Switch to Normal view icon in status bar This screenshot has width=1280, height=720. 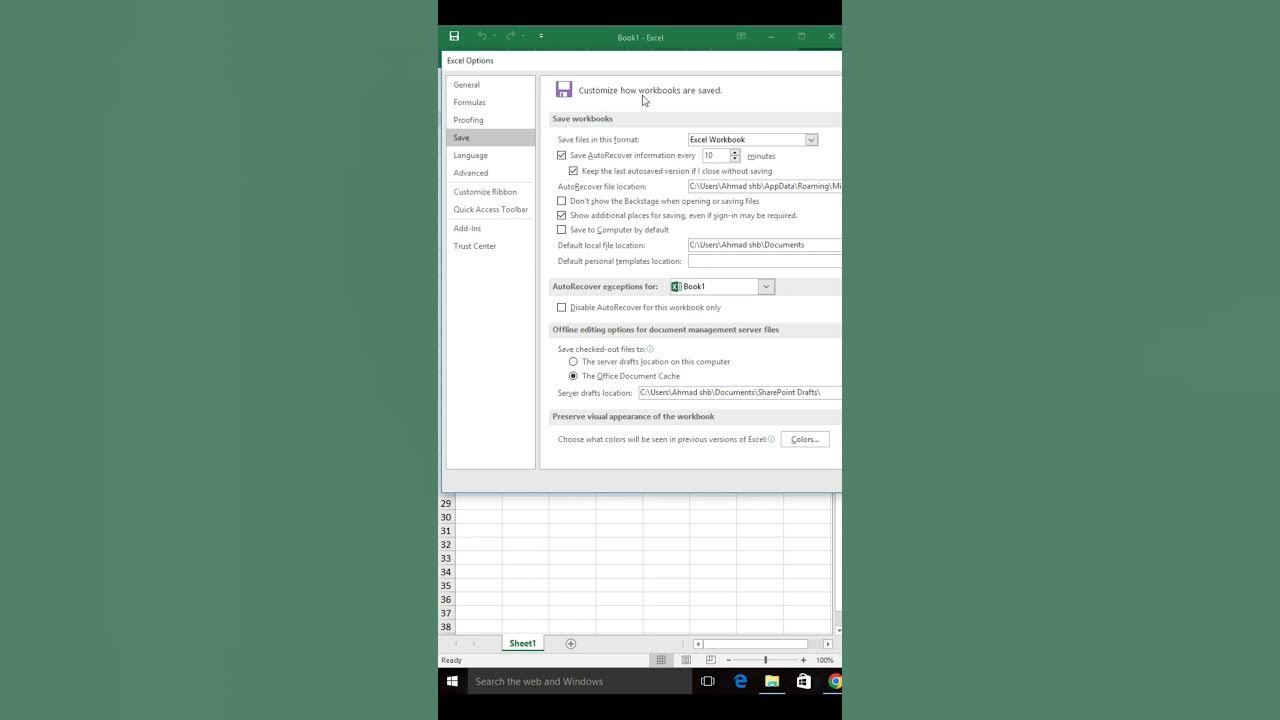tap(661, 660)
